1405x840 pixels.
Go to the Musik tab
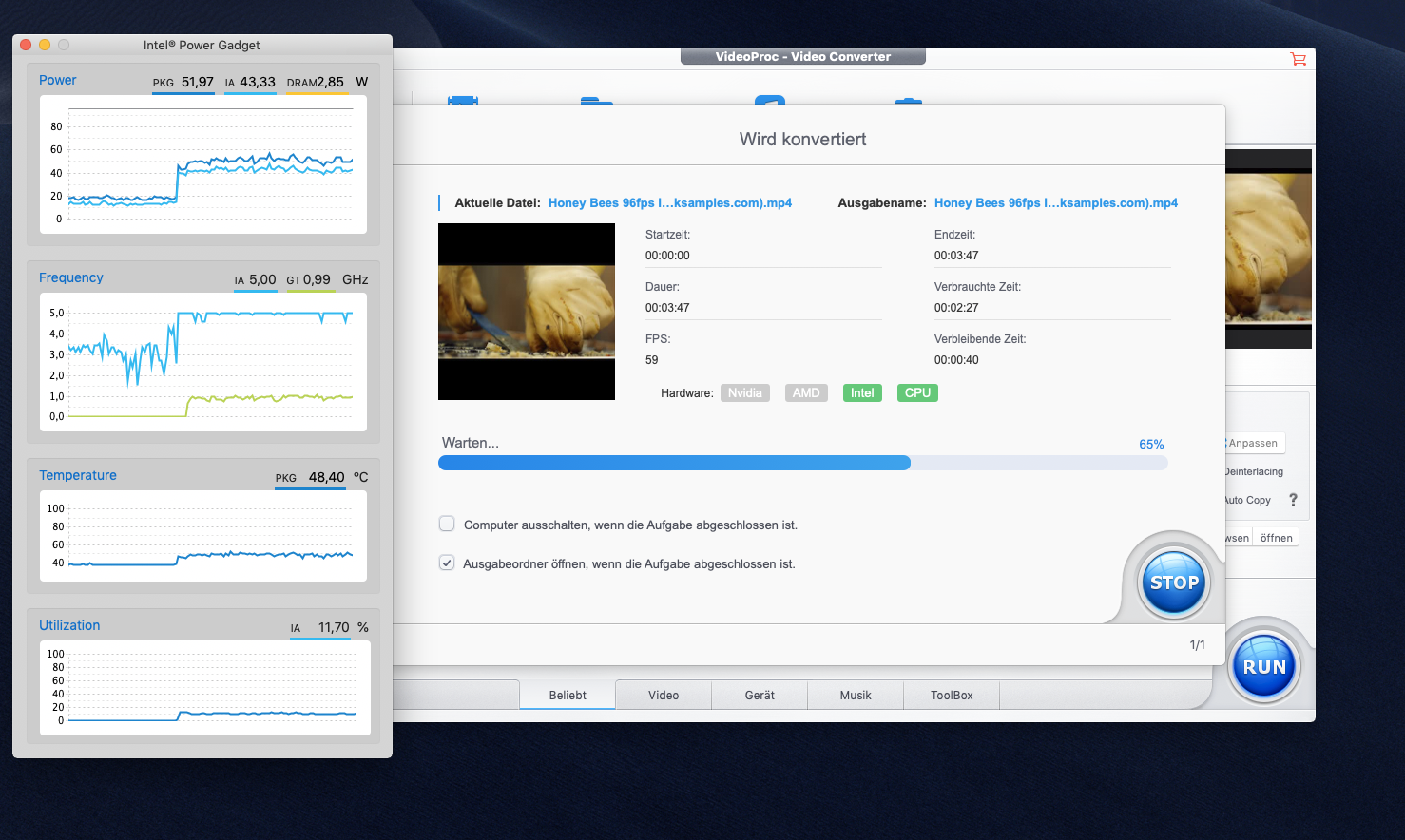[856, 696]
